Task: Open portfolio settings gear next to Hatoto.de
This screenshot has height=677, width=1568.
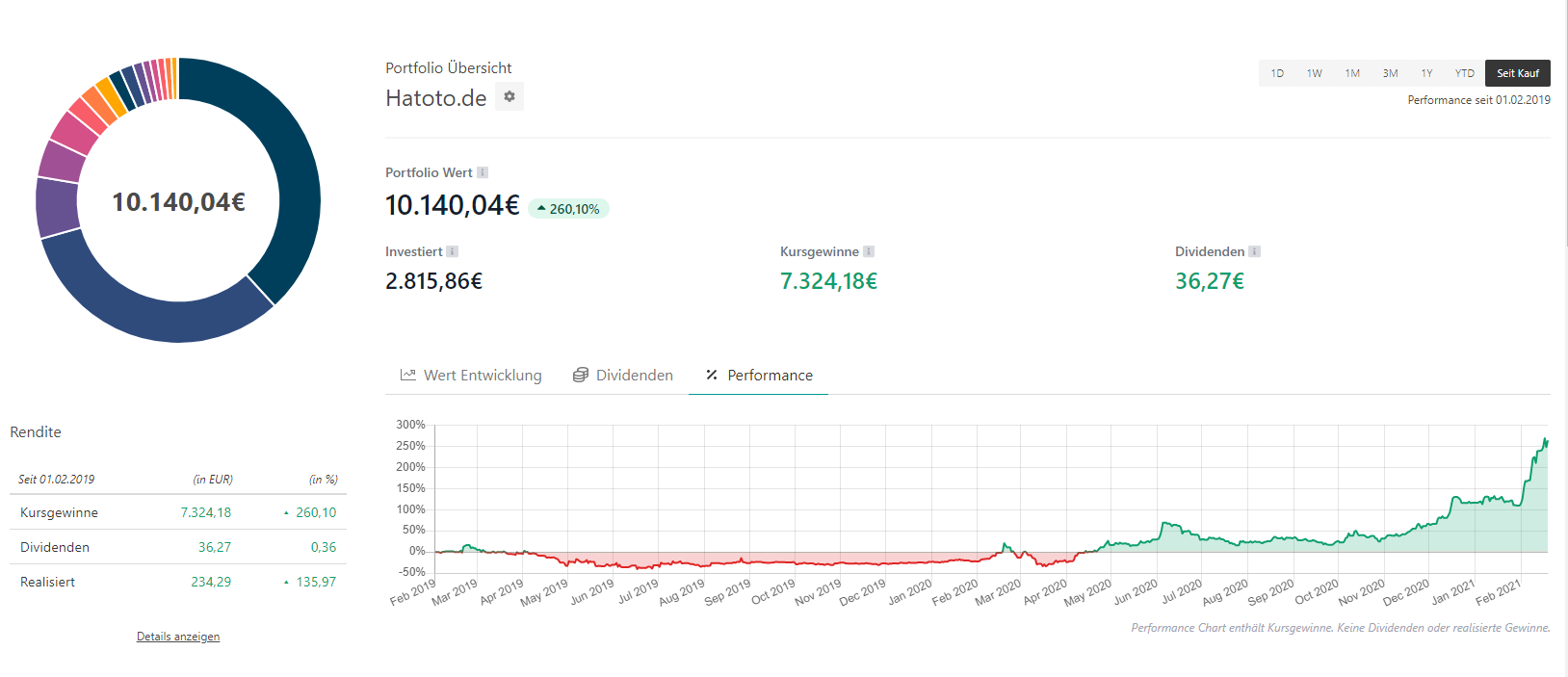Action: [510, 96]
